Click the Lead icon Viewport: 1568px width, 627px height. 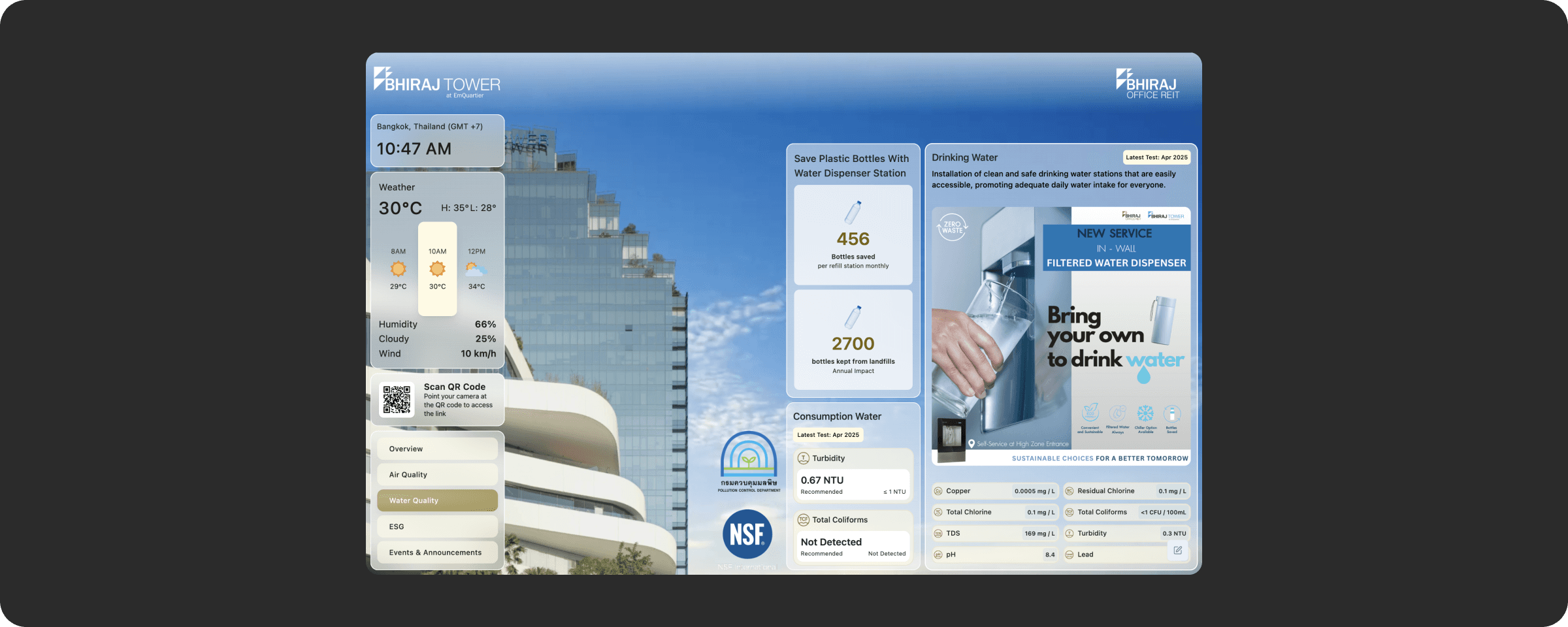[1070, 555]
